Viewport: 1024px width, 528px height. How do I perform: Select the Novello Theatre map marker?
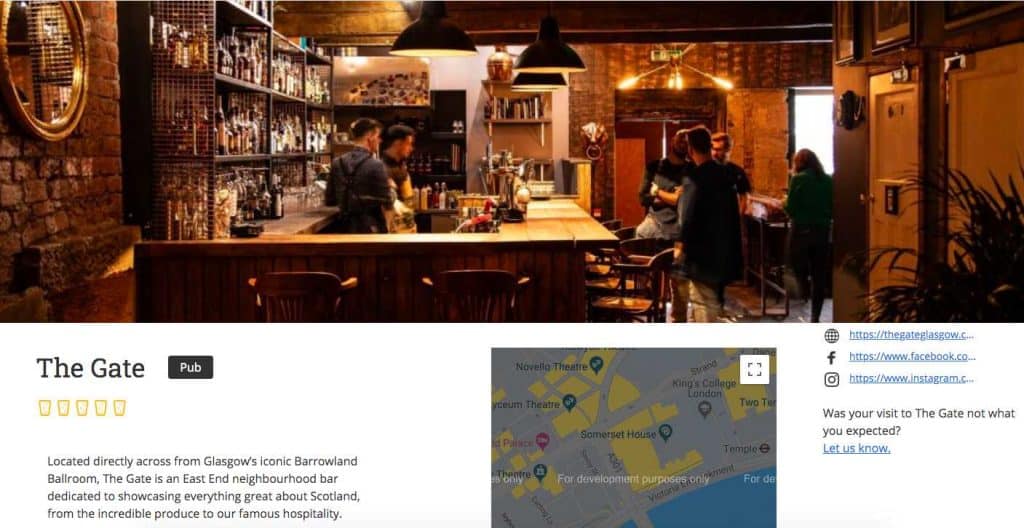click(596, 364)
